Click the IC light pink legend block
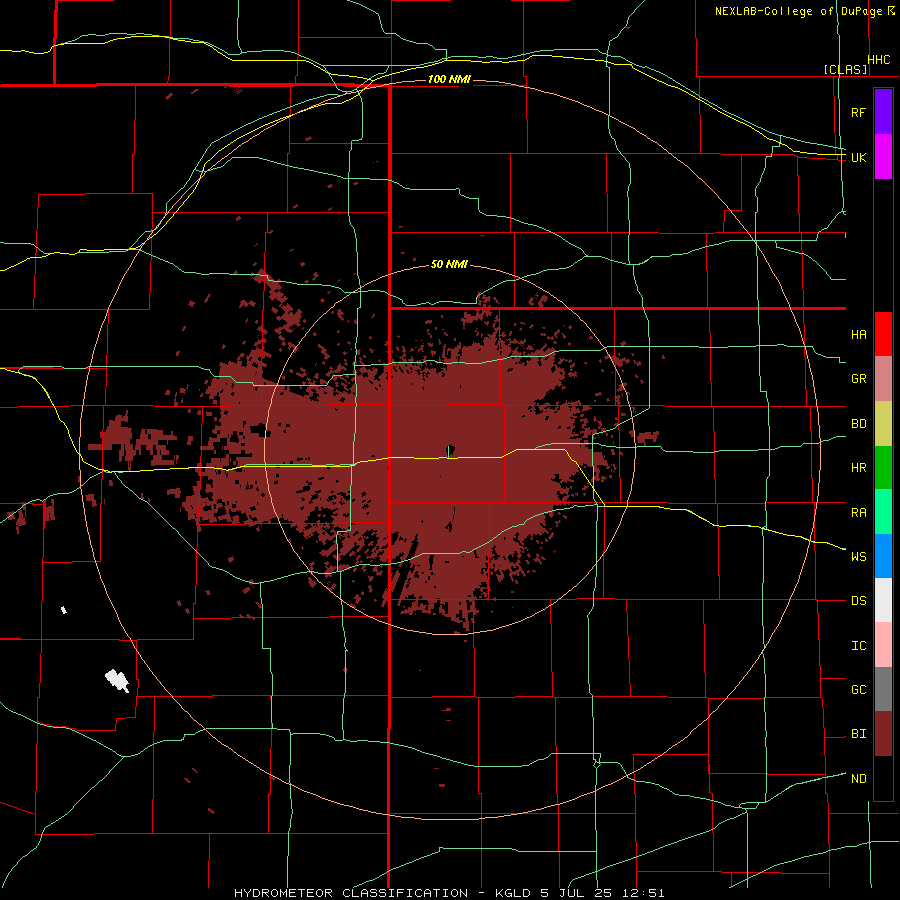900x900 pixels. tap(883, 645)
